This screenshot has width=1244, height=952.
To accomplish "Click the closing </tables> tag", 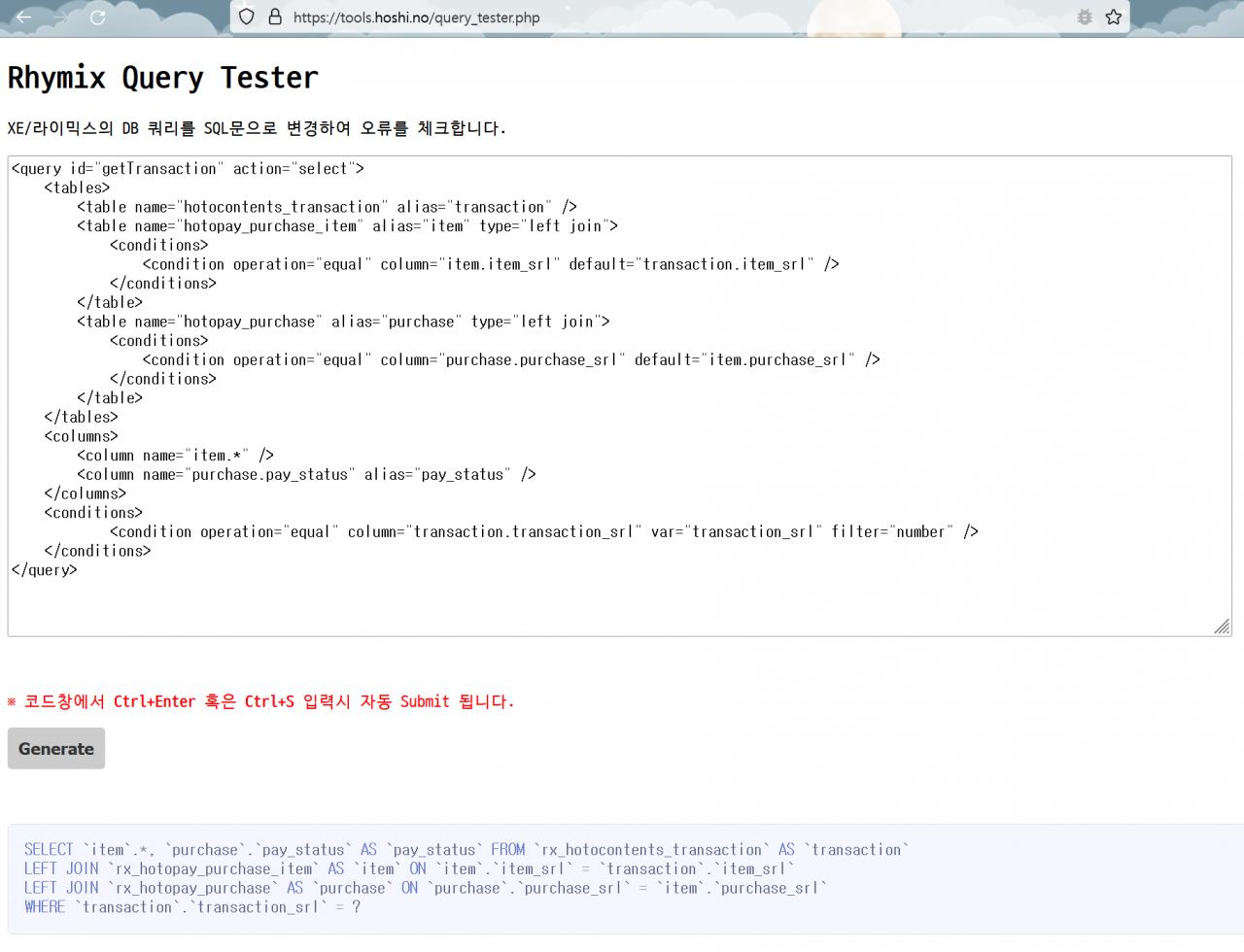I will point(81,417).
